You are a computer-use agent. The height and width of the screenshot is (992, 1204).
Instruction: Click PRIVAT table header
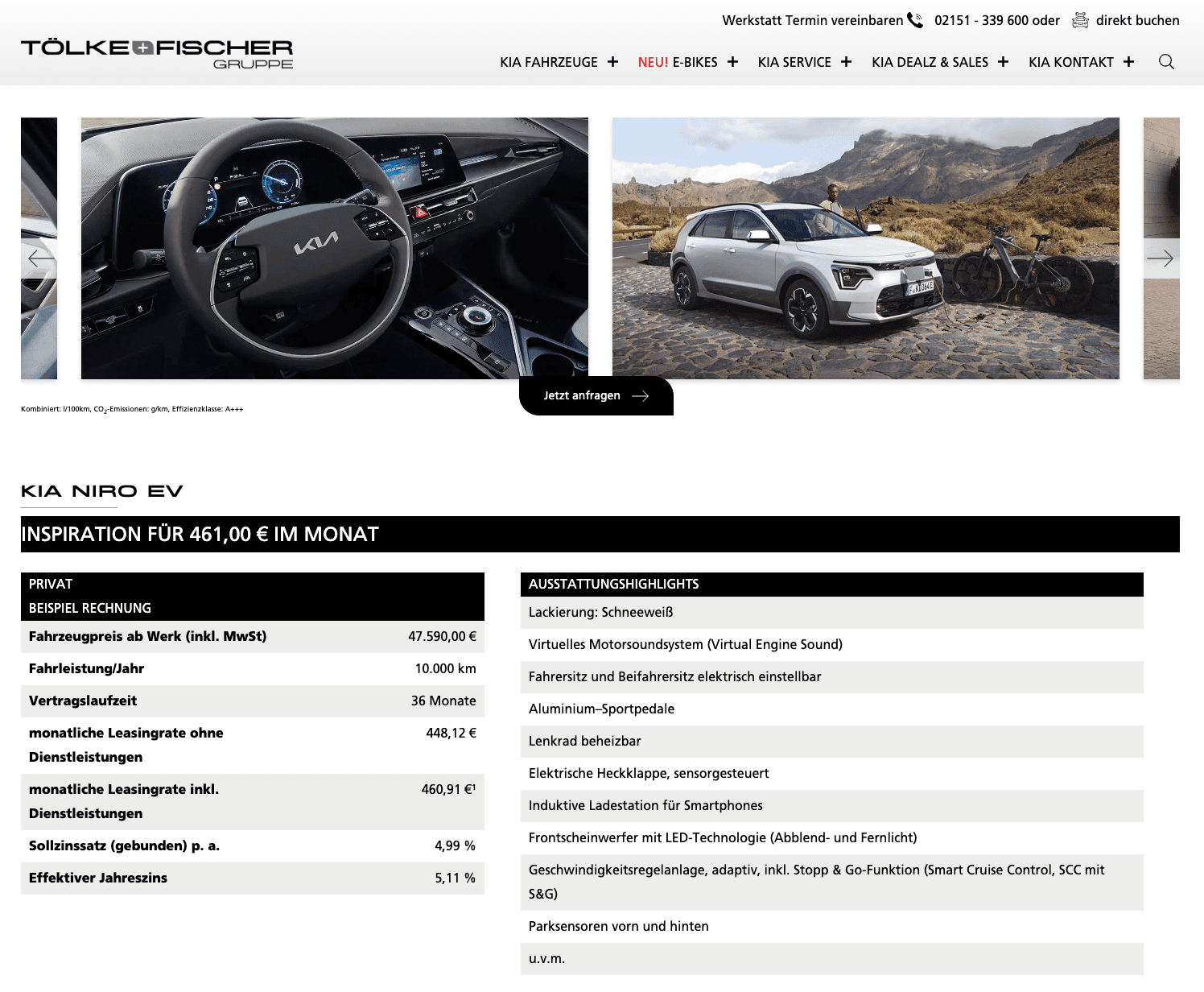[51, 584]
